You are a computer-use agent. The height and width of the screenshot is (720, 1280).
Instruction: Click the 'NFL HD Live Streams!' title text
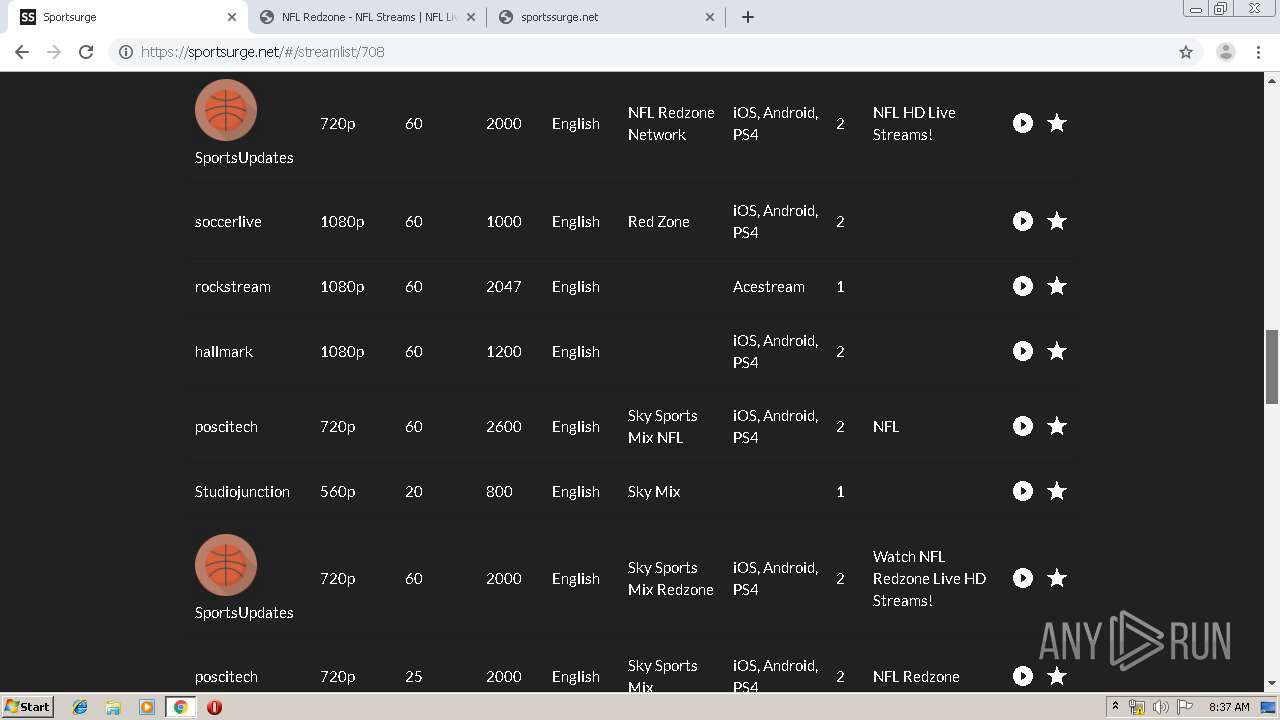[914, 124]
